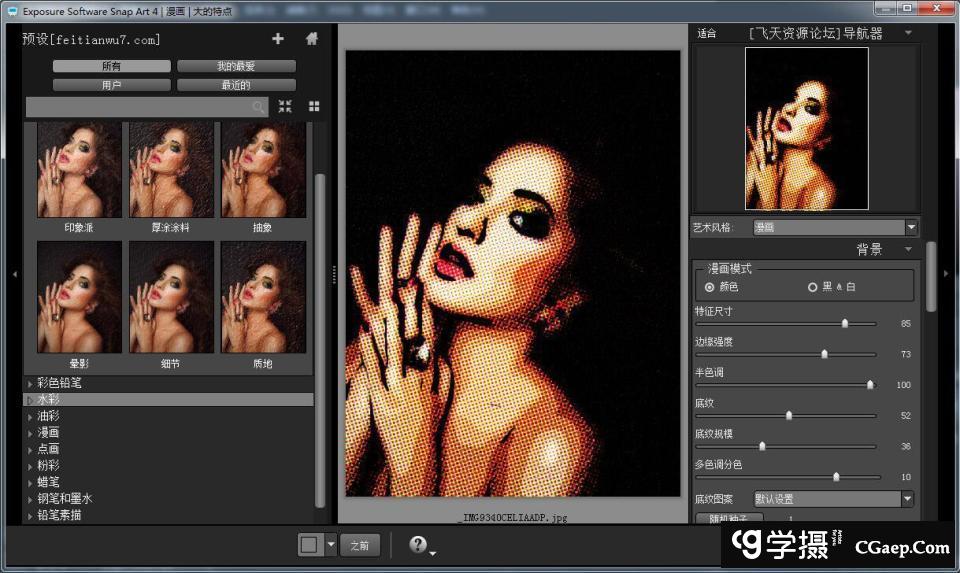Select the 颜色 comic mode radio button
This screenshot has height=573, width=960.
(x=710, y=287)
